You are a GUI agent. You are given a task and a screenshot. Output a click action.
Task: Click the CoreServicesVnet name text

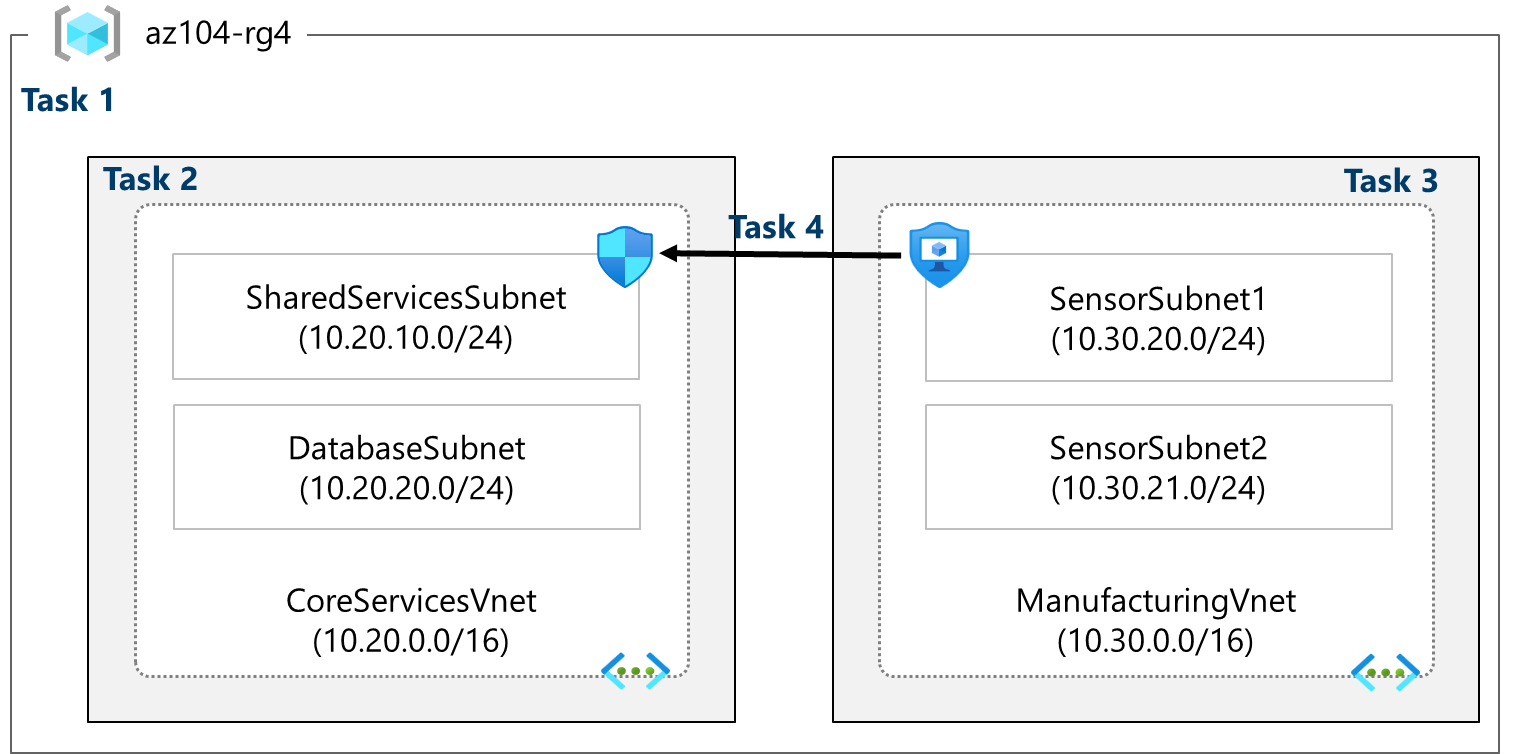[x=411, y=601]
